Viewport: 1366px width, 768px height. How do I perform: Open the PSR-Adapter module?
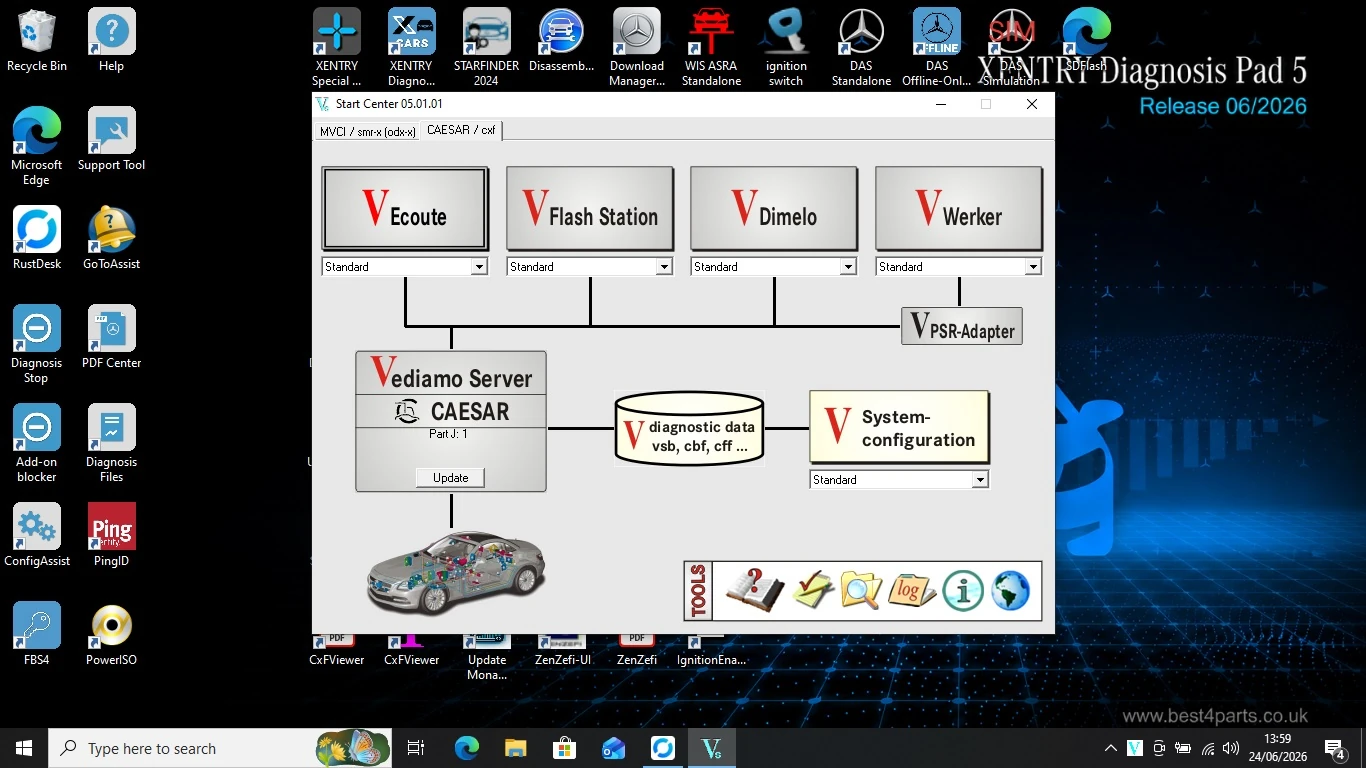point(962,326)
